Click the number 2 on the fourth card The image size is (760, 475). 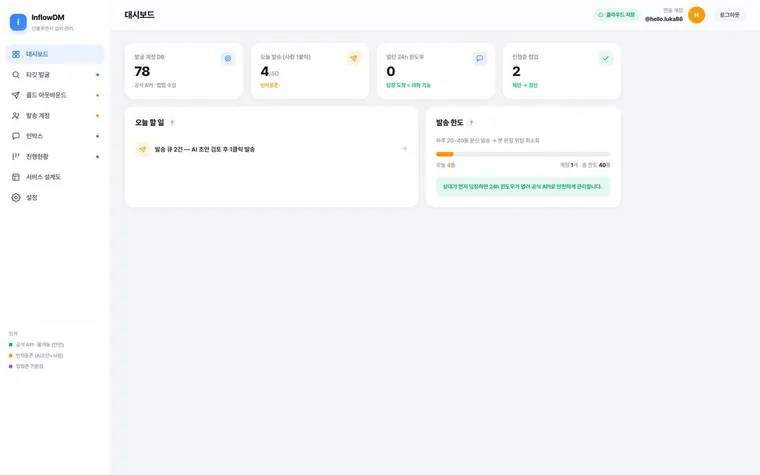(x=516, y=71)
